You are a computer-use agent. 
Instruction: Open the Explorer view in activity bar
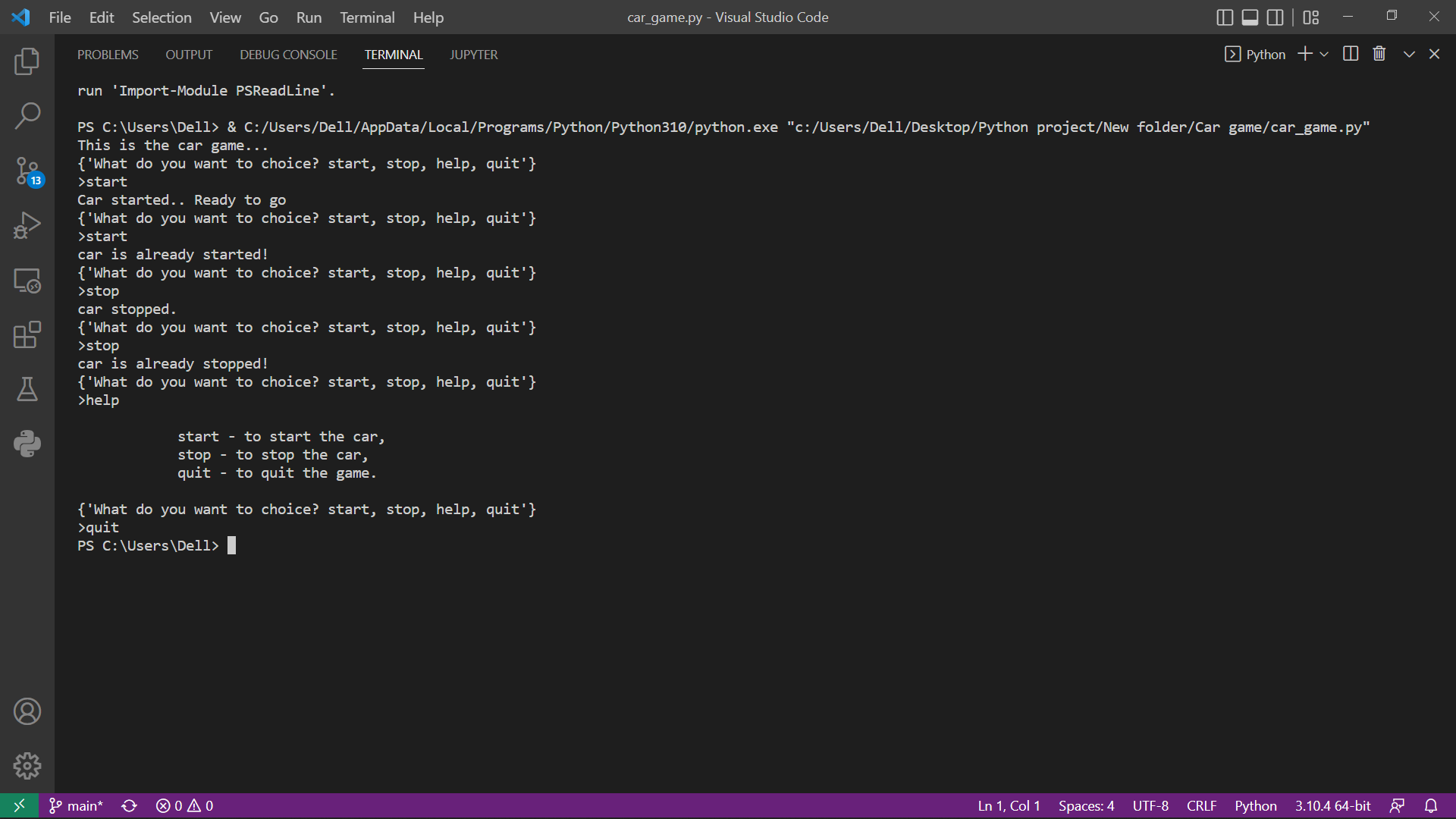tap(27, 61)
